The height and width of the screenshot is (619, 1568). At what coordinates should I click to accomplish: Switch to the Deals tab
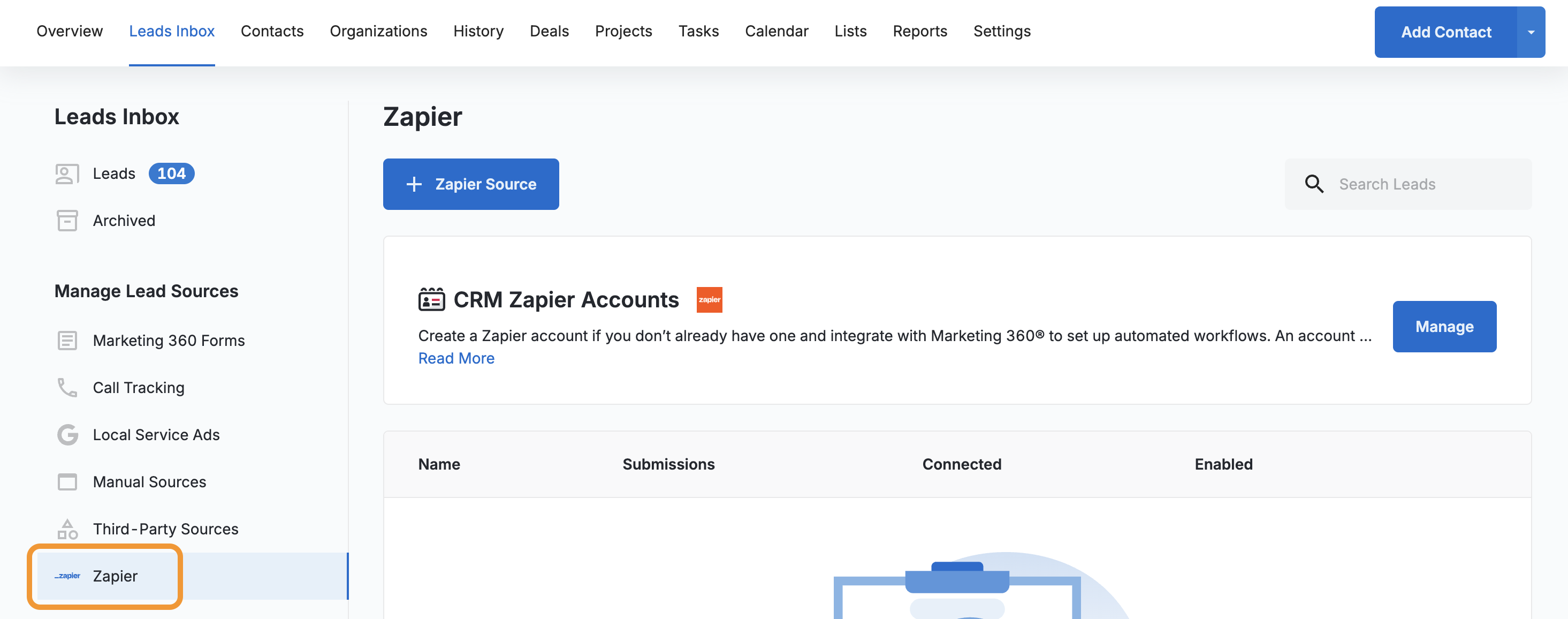549,31
